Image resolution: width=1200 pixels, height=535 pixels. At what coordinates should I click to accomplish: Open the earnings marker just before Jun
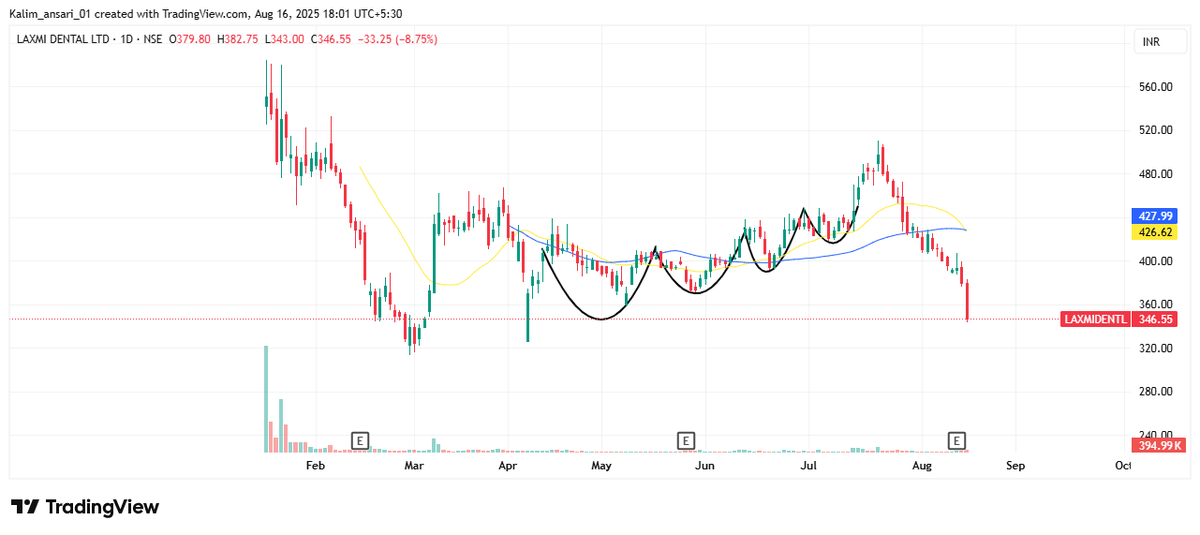(x=685, y=440)
